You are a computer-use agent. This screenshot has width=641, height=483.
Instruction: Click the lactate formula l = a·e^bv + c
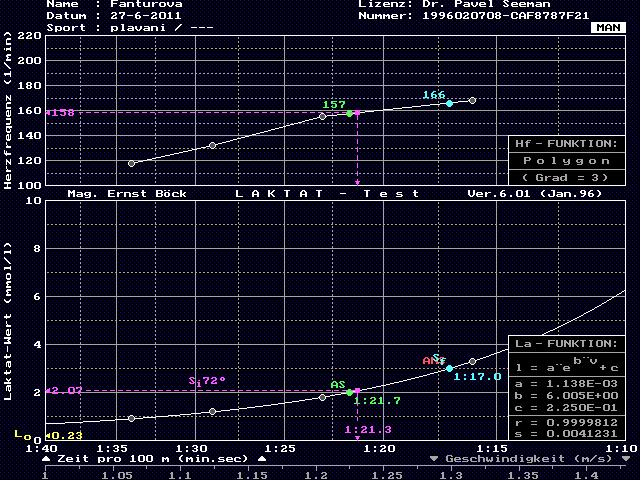coord(567,364)
